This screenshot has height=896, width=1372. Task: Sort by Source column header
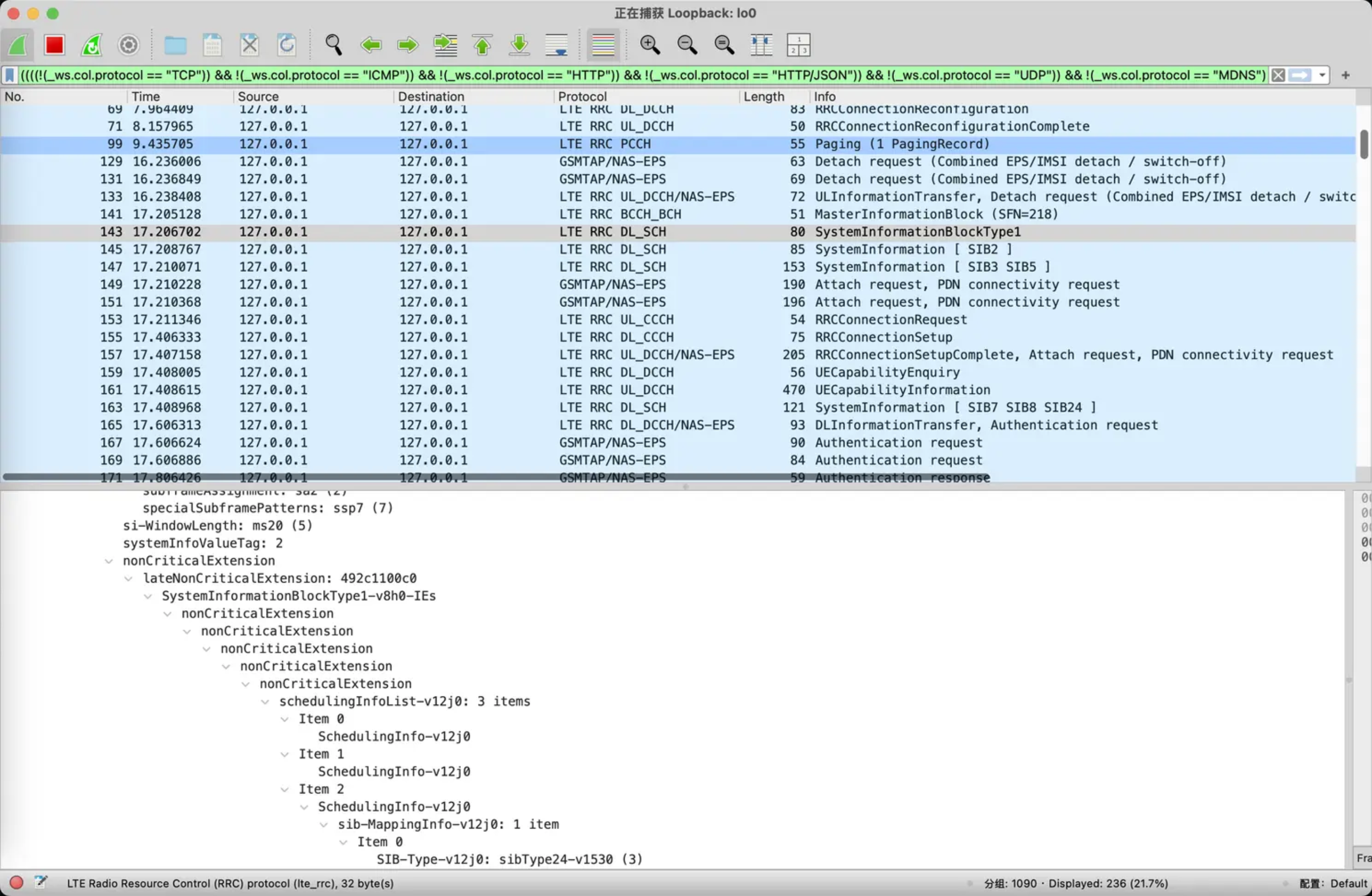313,96
